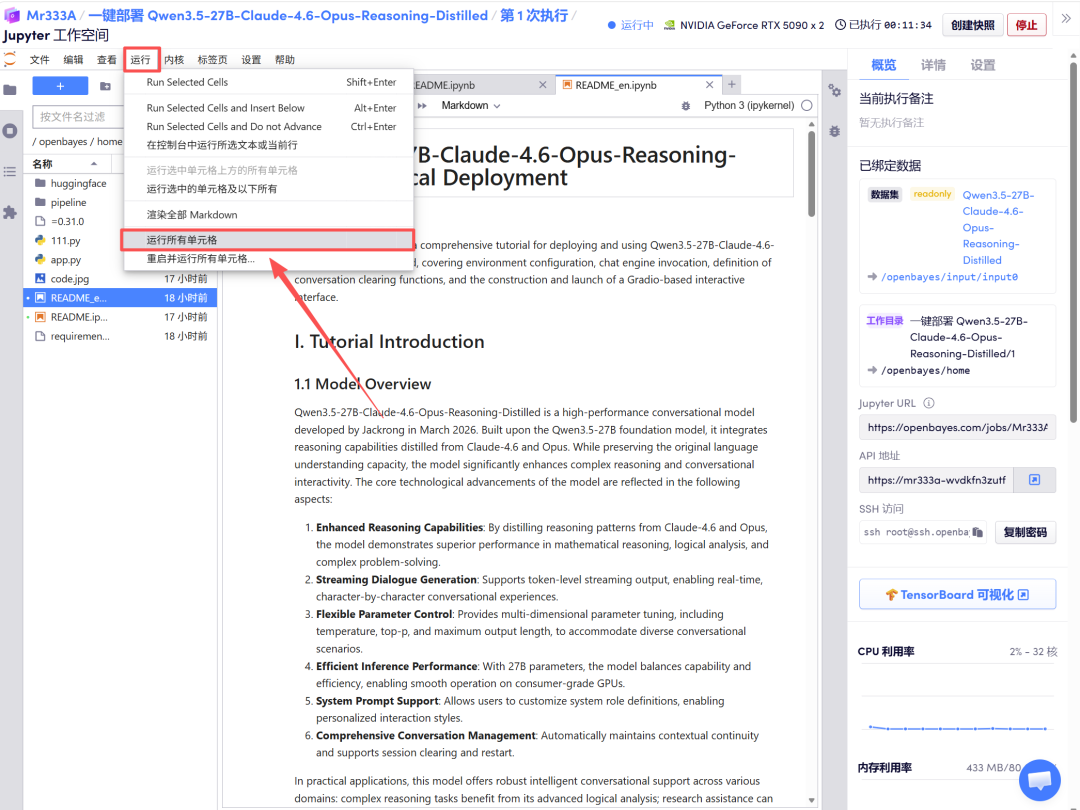Open the Qwen3.5-27B dataset link
This screenshot has width=1080, height=810.
pyautogui.click(x=999, y=227)
